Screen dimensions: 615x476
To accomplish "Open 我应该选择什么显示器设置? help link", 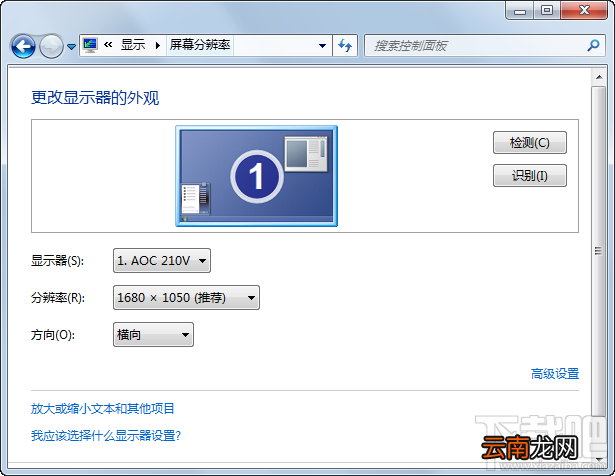I will pos(106,435).
